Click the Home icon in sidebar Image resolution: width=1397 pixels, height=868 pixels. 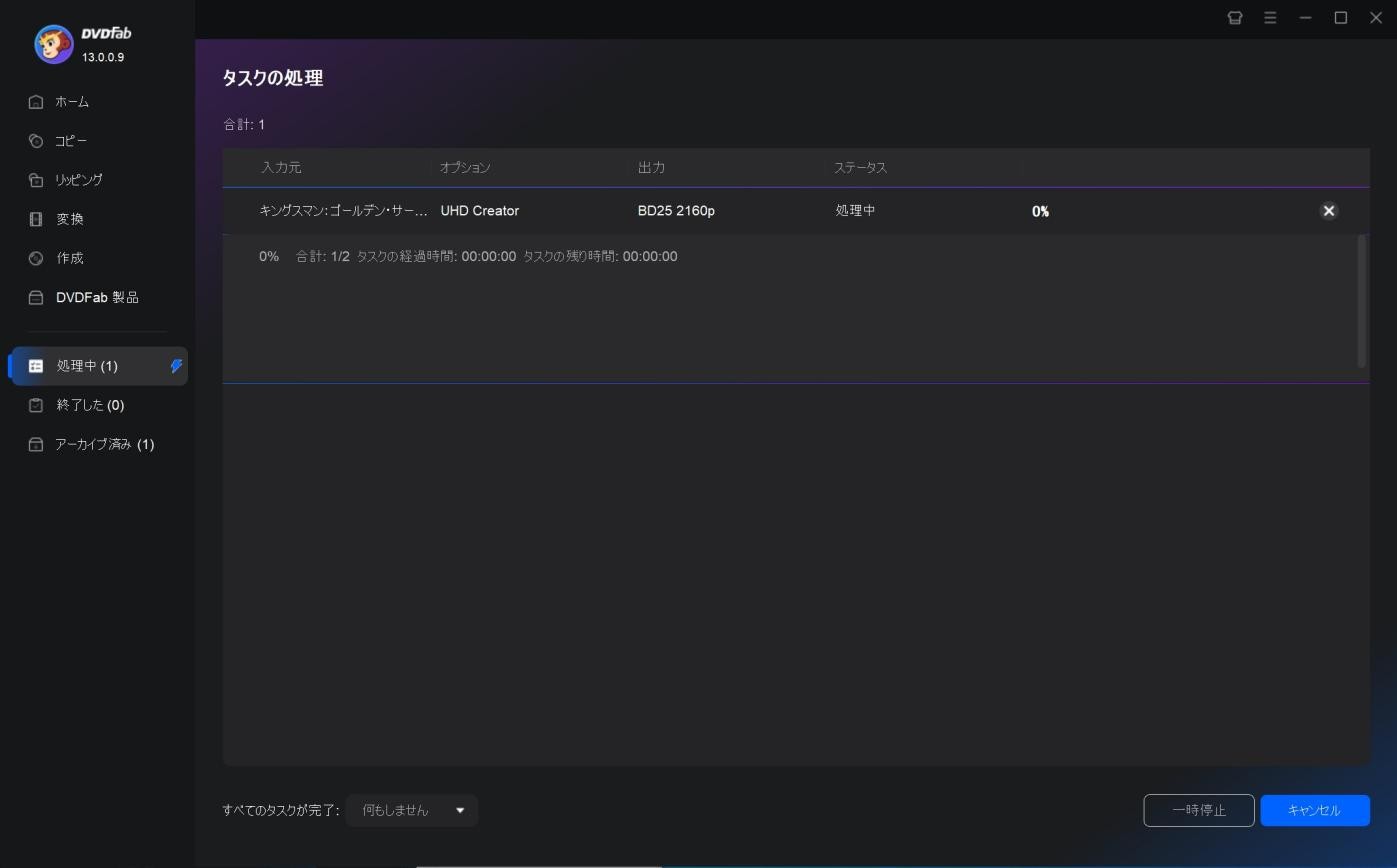tap(36, 102)
